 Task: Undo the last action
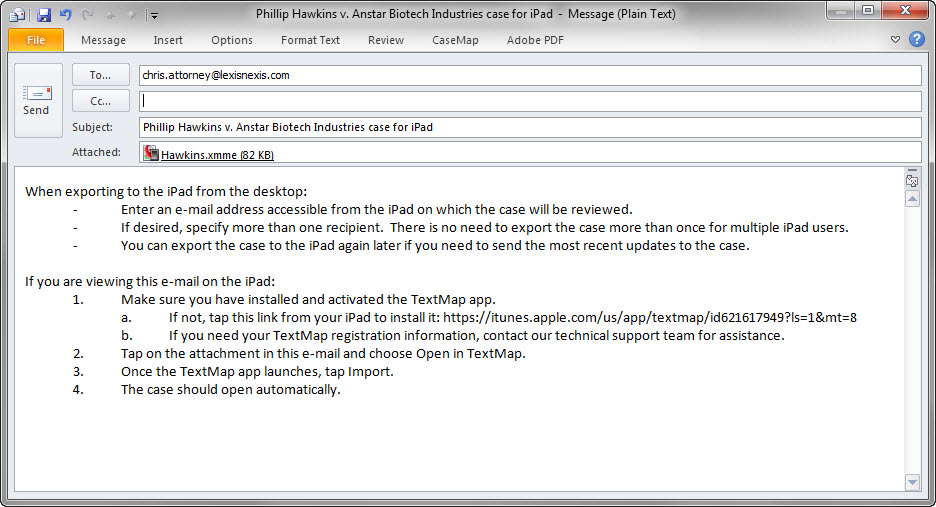pos(65,15)
